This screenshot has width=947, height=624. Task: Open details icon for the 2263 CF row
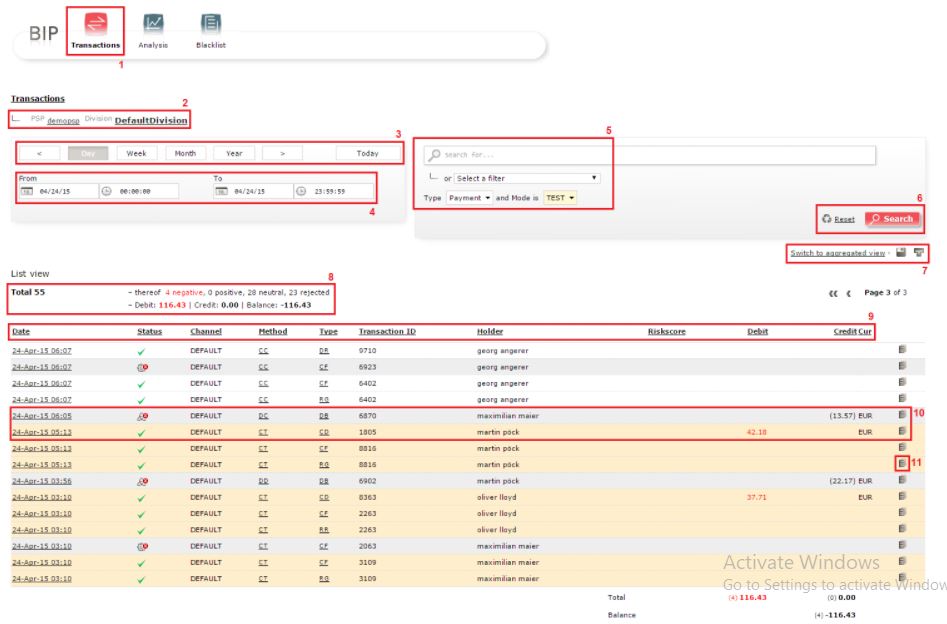(902, 512)
